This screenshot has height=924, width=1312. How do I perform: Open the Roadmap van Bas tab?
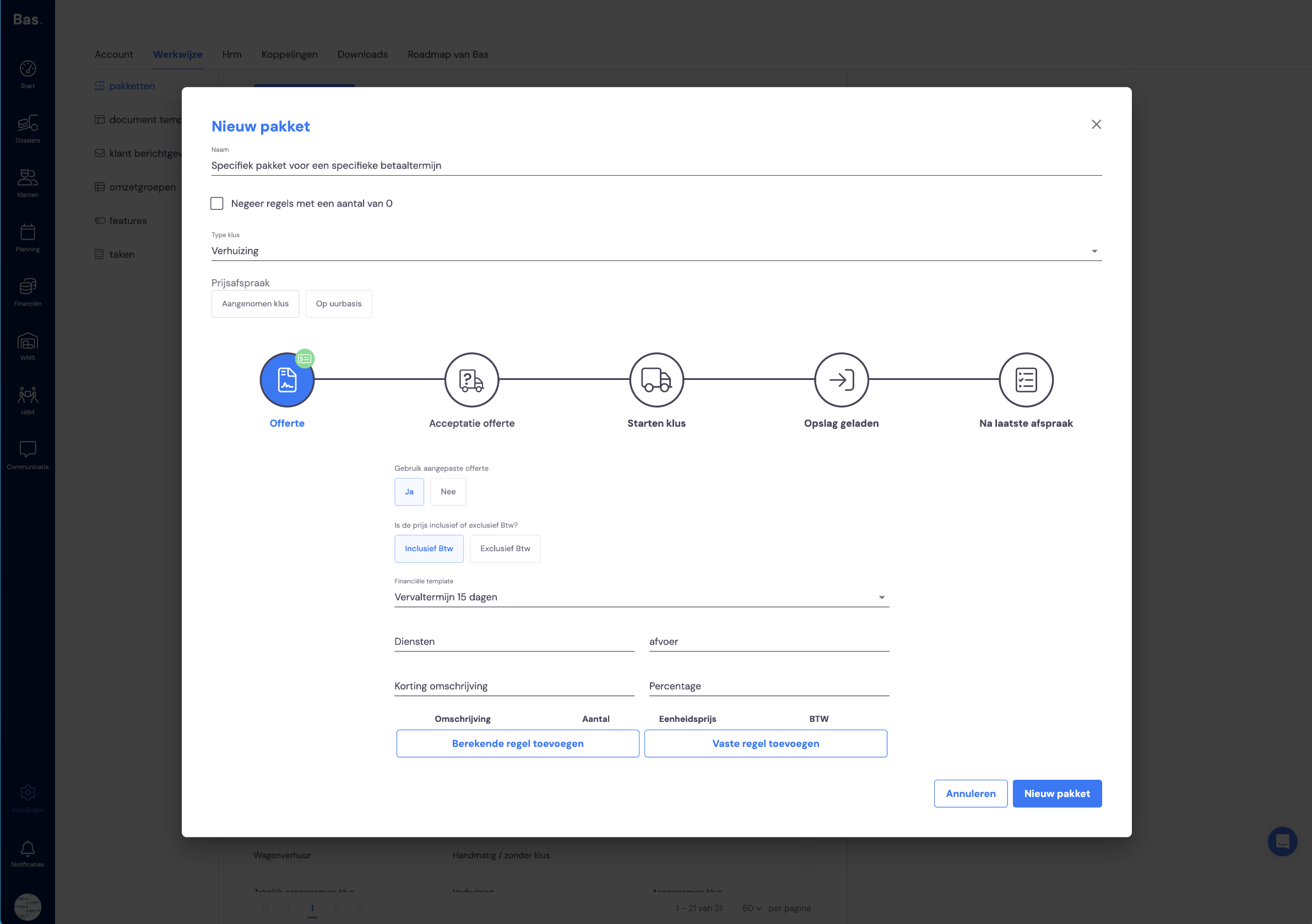click(447, 55)
